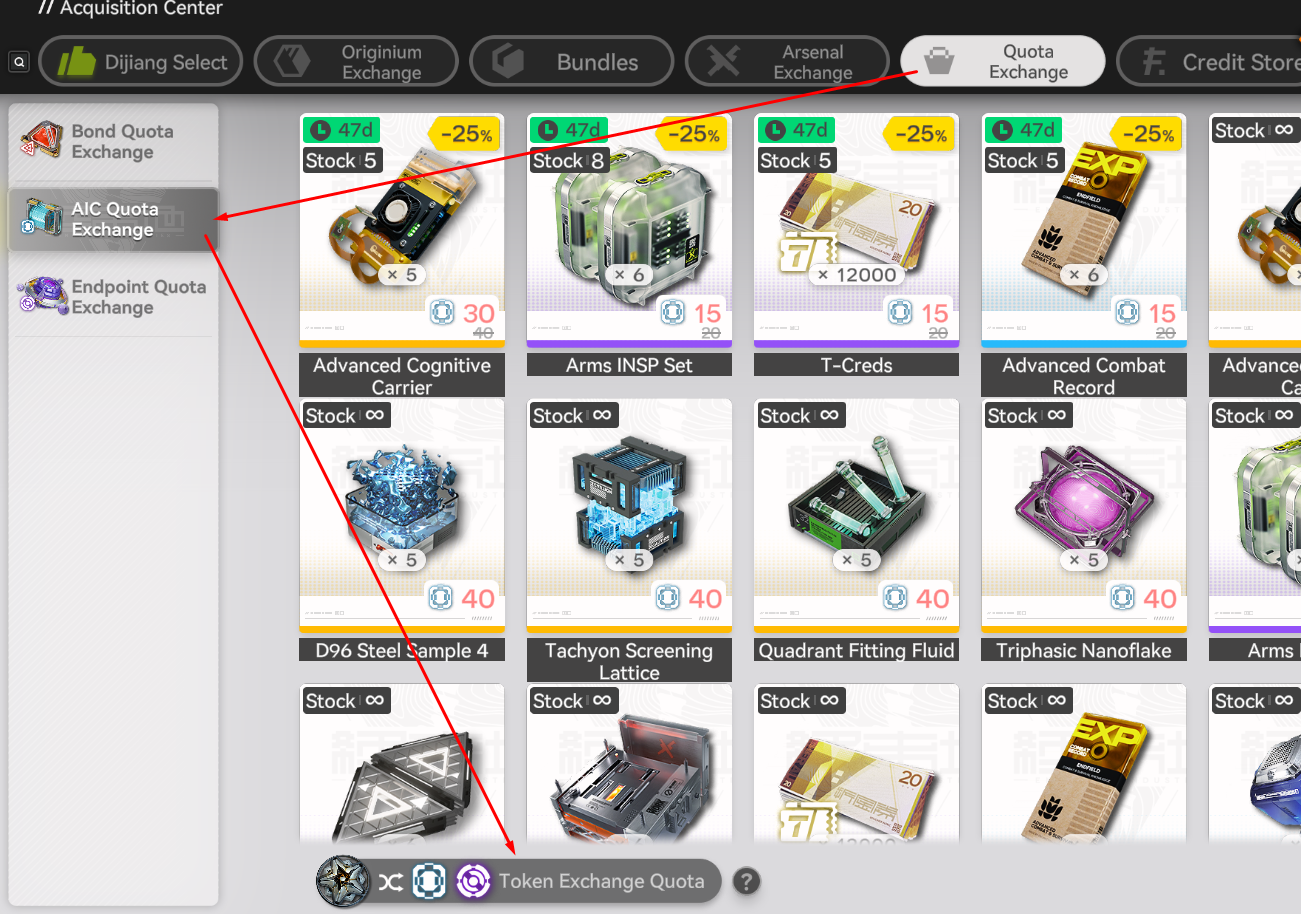Choose the discounted T-Creds x12000 item
Image resolution: width=1301 pixels, height=914 pixels.
click(856, 245)
